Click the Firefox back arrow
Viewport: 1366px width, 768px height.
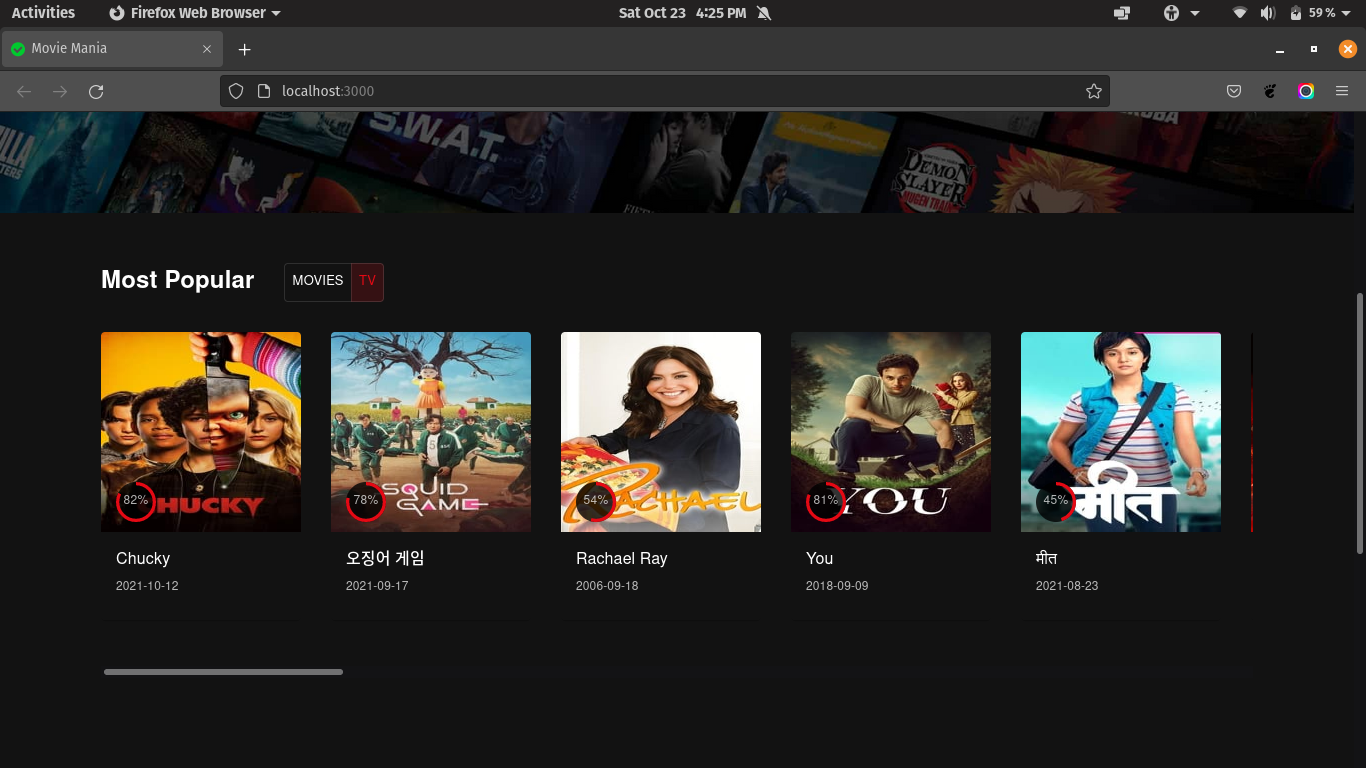(24, 91)
